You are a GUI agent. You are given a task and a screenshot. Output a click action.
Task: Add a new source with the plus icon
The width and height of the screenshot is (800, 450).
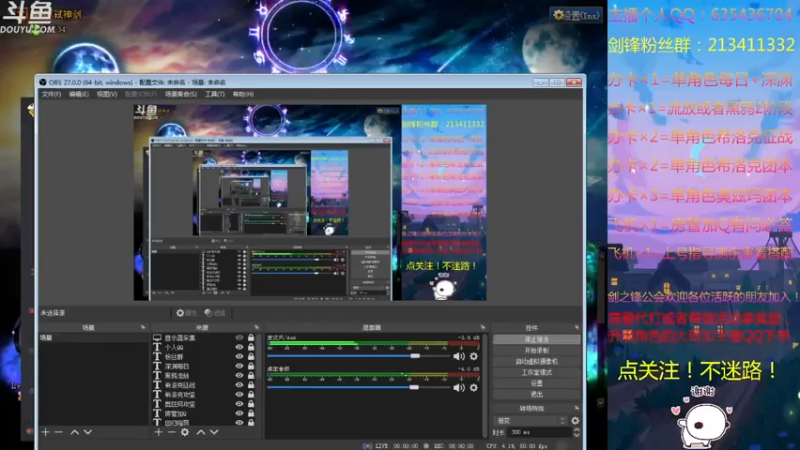(x=158, y=432)
